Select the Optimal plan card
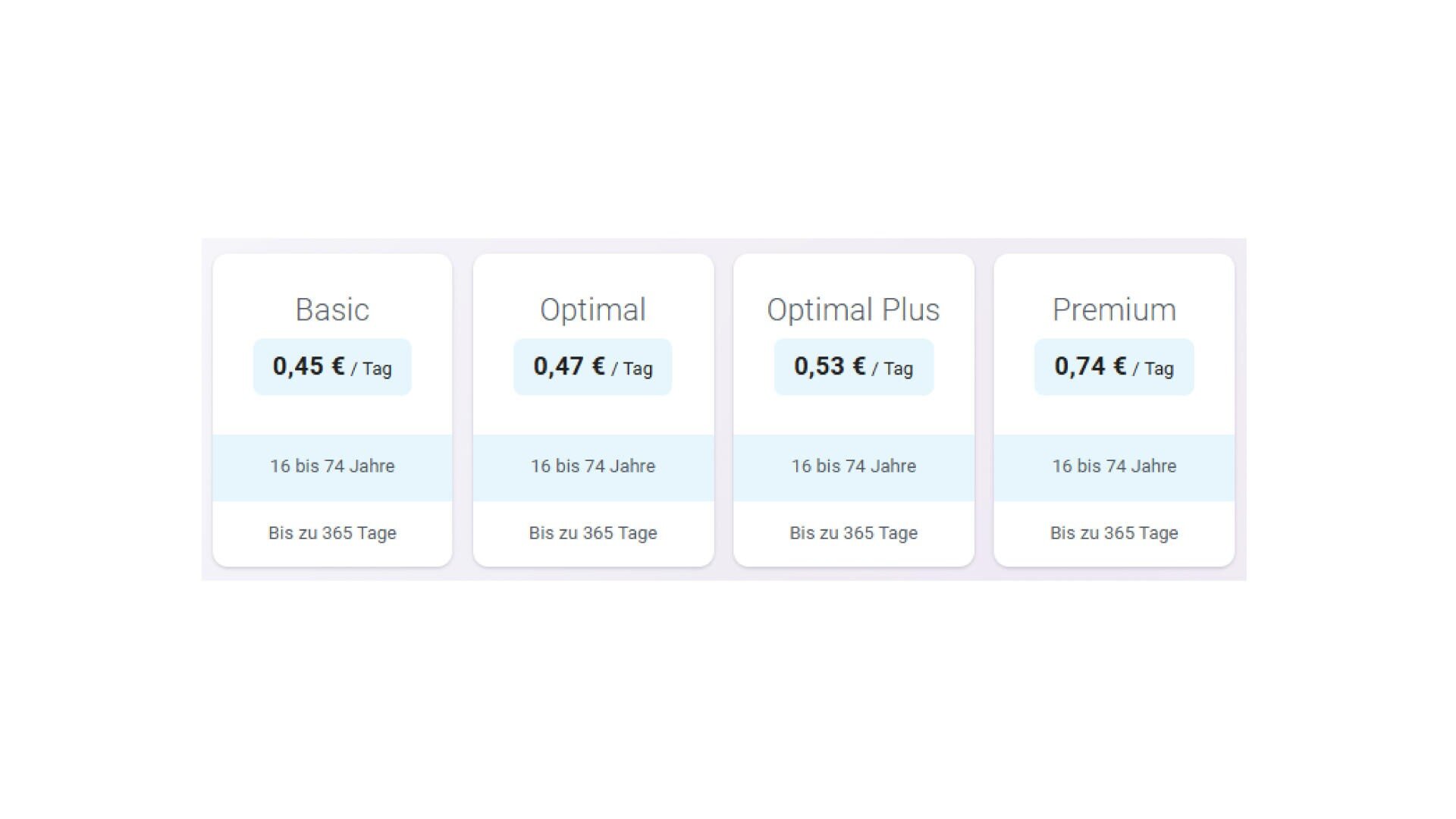 click(x=592, y=409)
